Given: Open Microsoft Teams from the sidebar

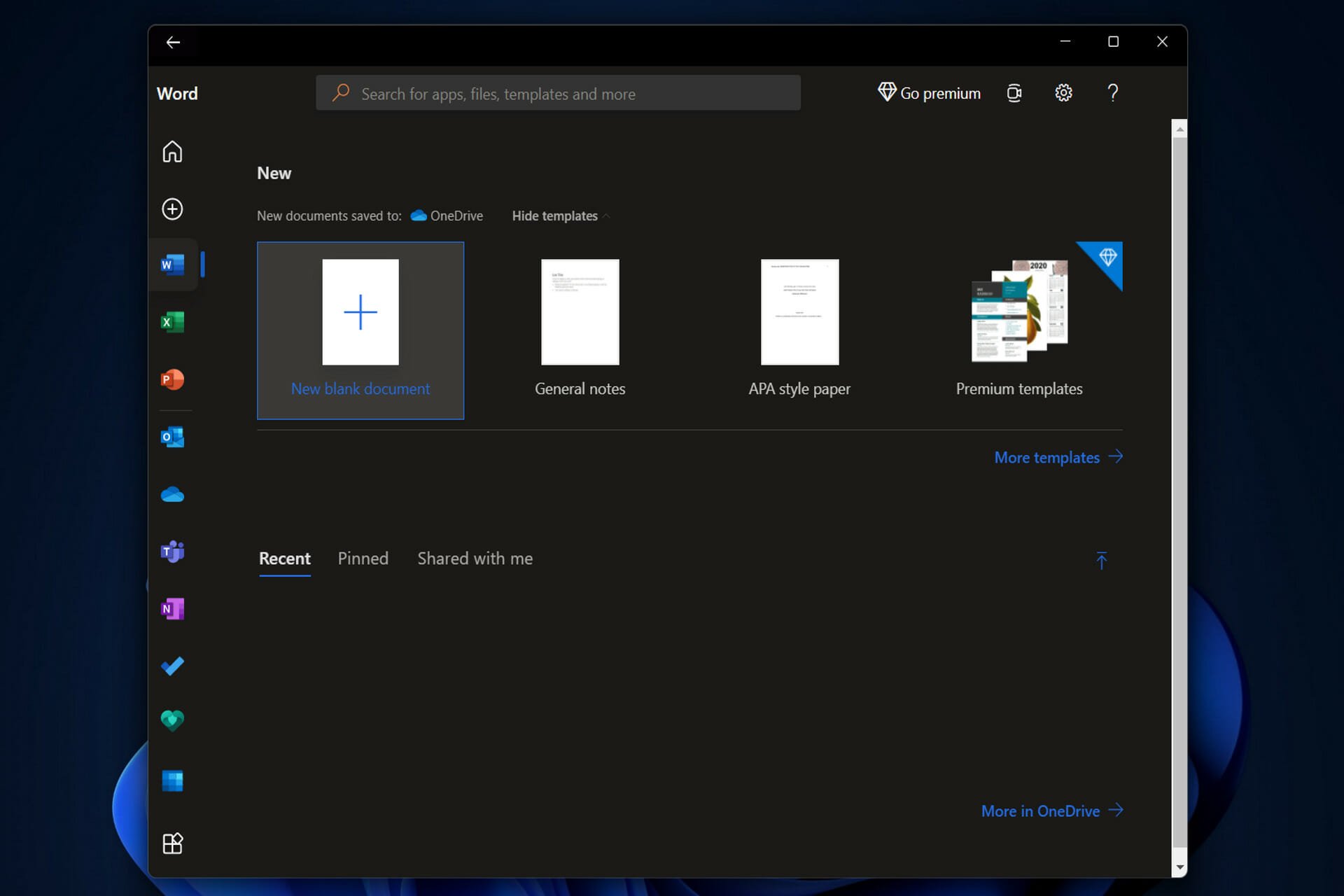Looking at the screenshot, I should (172, 551).
